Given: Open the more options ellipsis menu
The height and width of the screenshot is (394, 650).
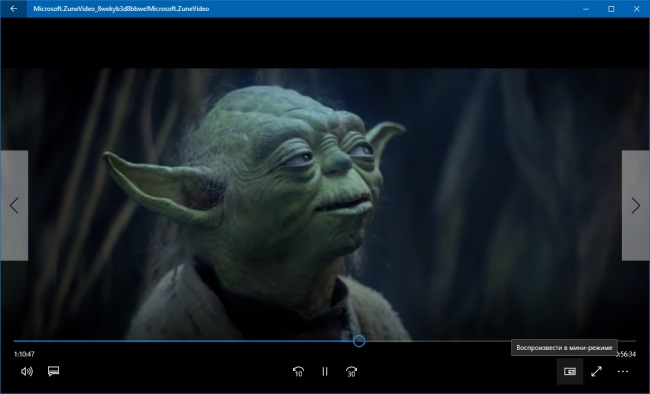Looking at the screenshot, I should coord(623,372).
